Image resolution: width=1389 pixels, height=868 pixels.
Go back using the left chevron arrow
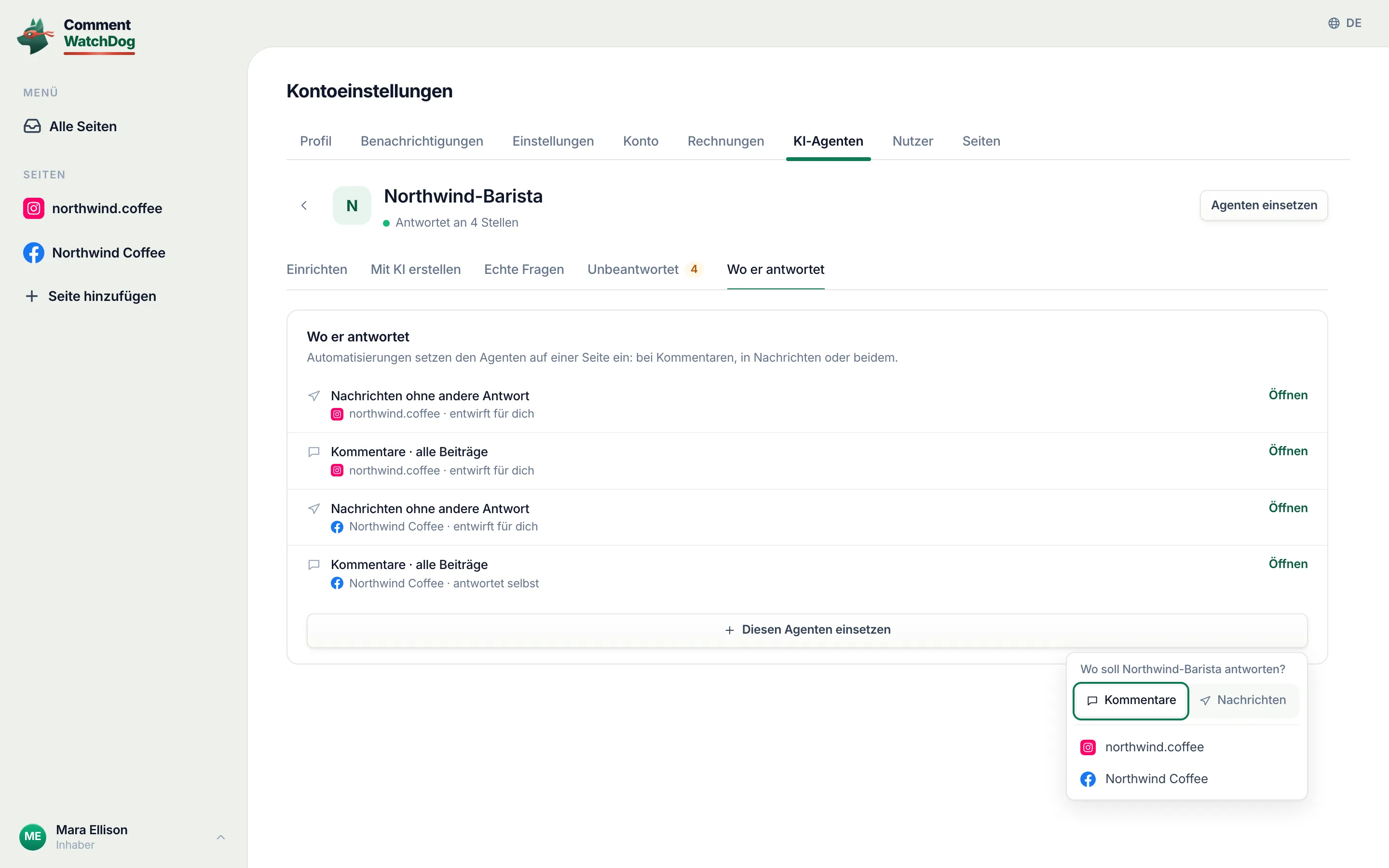click(x=304, y=205)
